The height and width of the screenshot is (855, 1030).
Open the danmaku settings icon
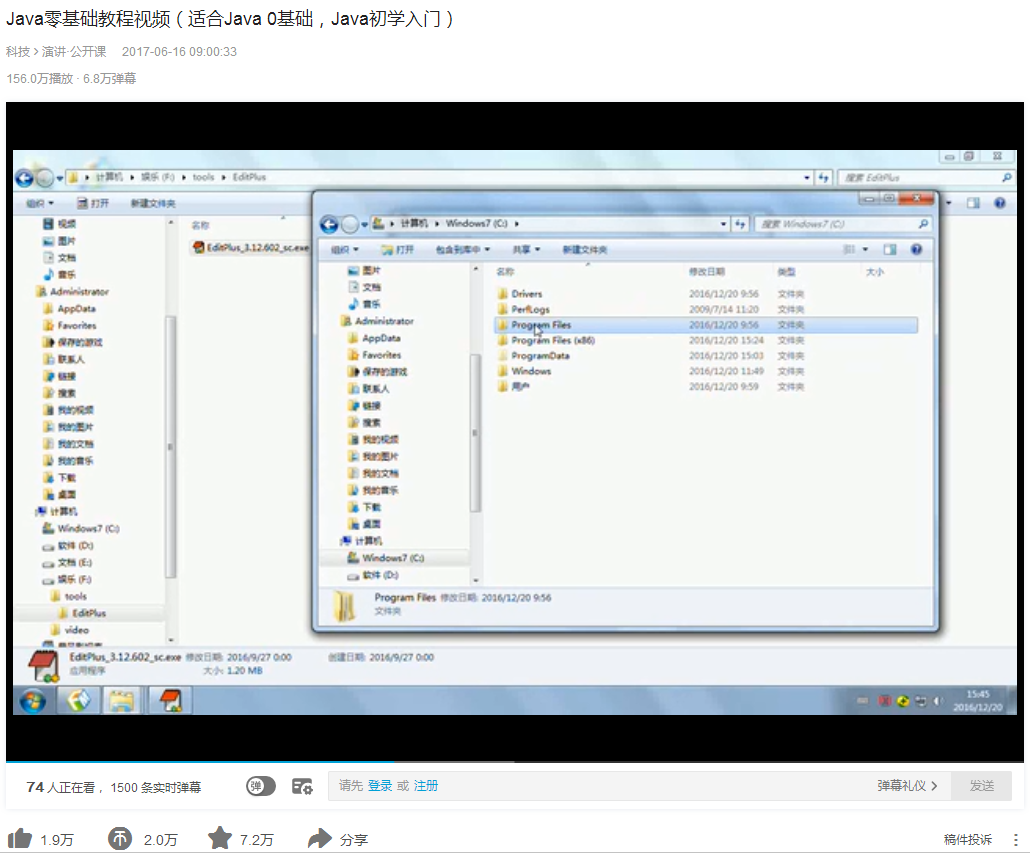pos(302,786)
